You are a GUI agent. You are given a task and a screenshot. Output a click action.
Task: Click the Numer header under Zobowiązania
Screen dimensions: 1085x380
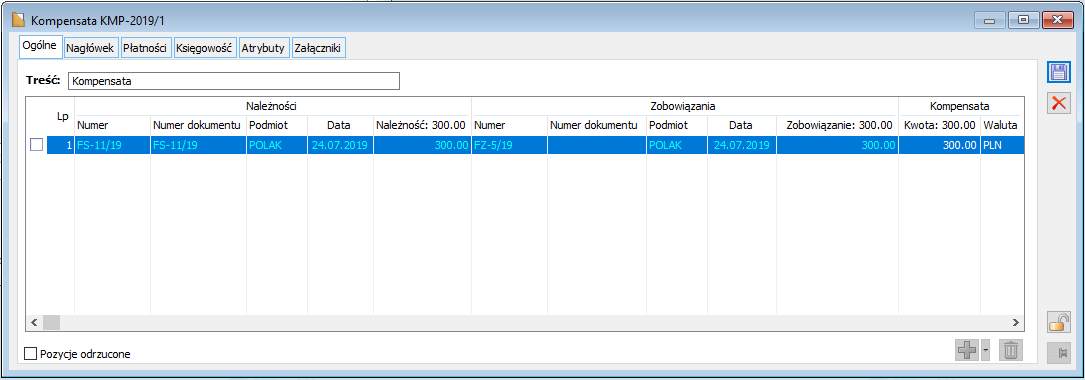click(x=509, y=125)
